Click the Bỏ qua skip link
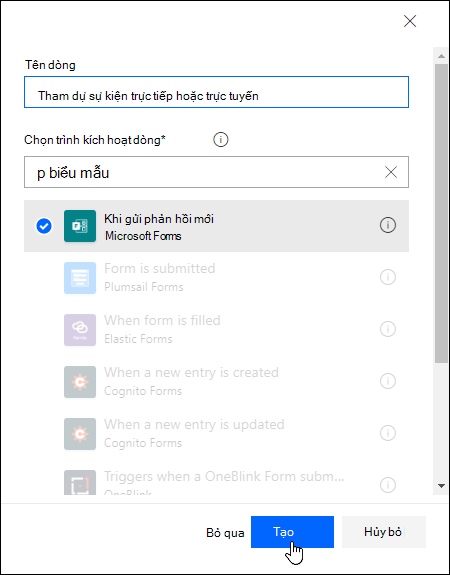This screenshot has height=575, width=450. (x=225, y=533)
